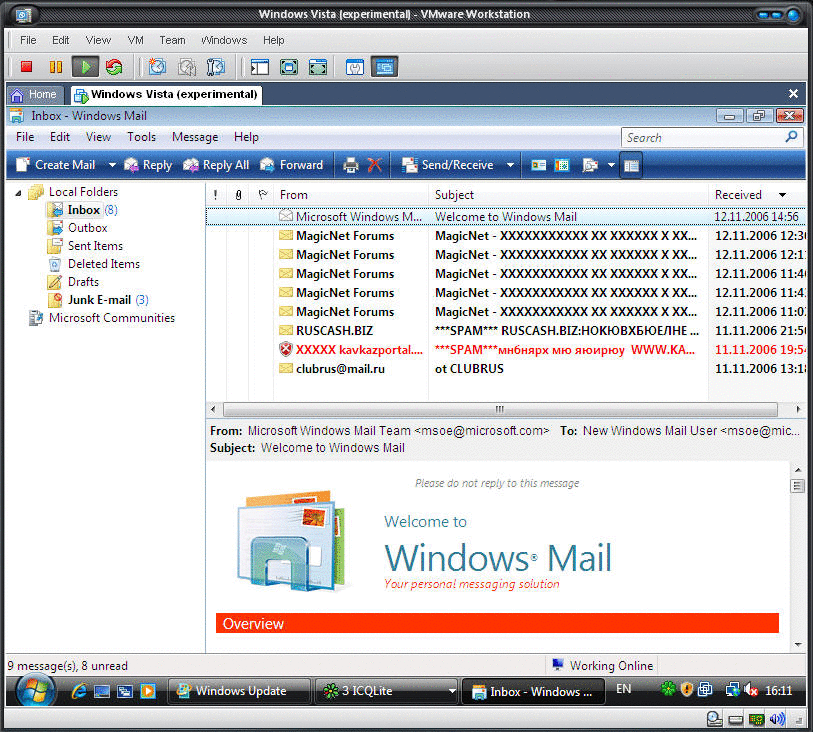Open the Send/Receive dropdown arrow
Image resolution: width=813 pixels, height=732 pixels.
pyautogui.click(x=510, y=165)
